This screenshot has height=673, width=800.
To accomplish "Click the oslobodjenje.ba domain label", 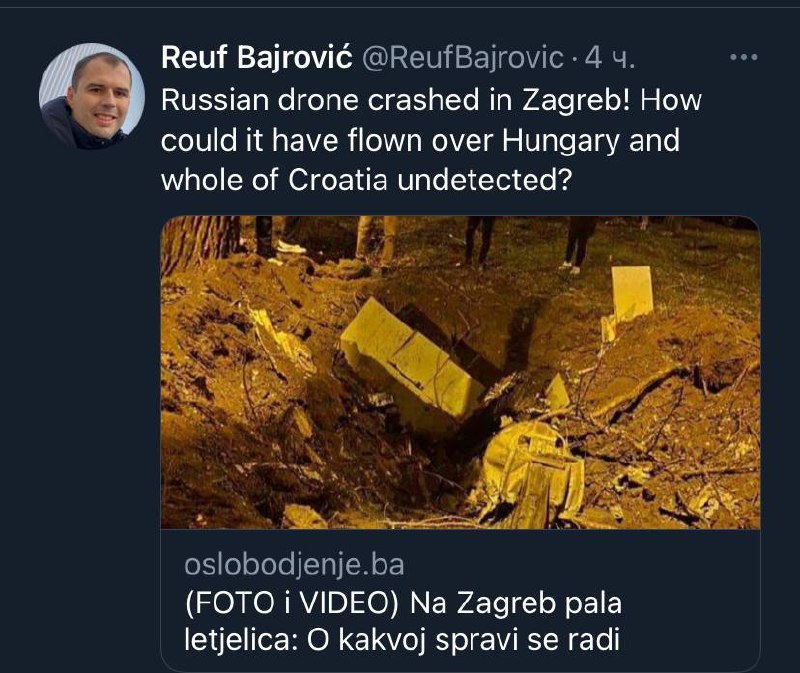I will pyautogui.click(x=294, y=564).
